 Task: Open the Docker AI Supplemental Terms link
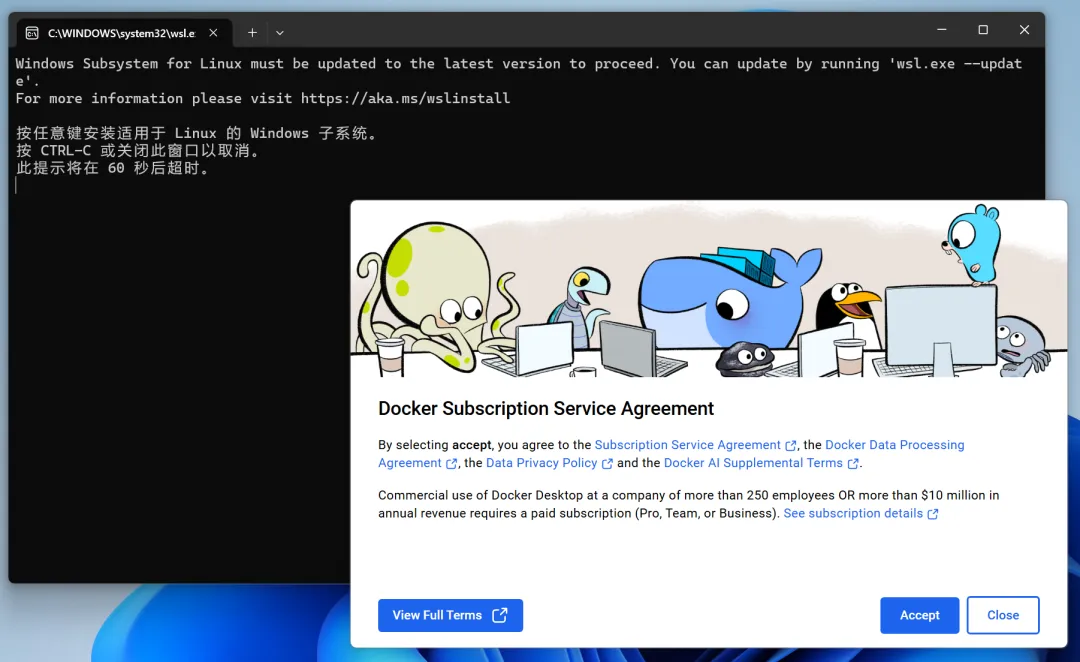tap(753, 463)
